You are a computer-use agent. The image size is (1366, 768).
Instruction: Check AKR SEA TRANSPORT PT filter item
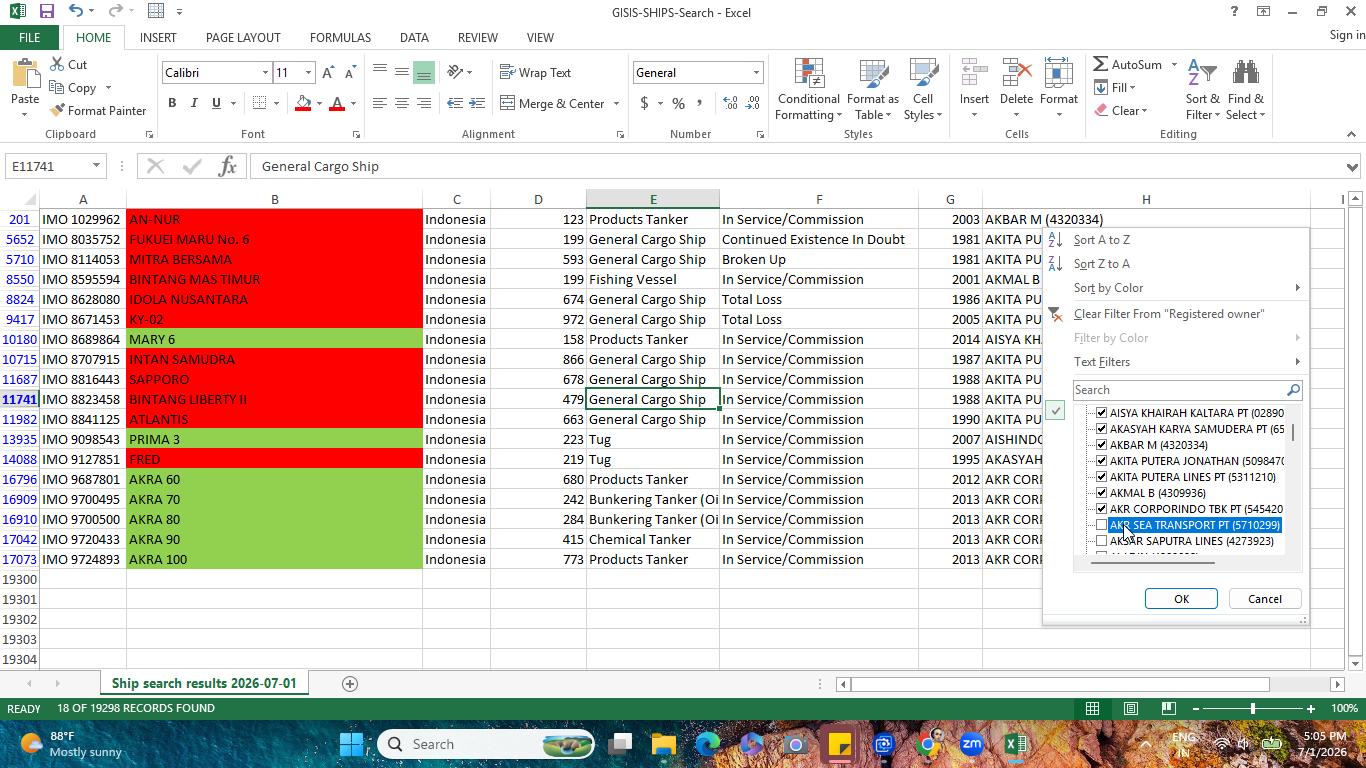1102,525
